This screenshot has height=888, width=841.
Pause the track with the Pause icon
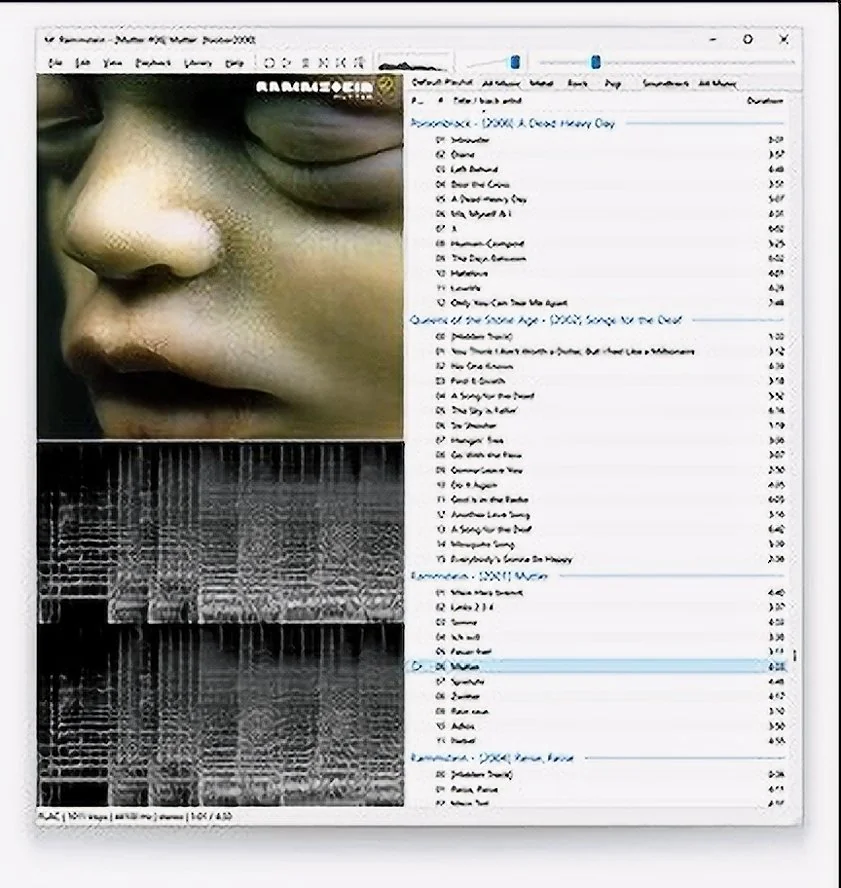303,63
